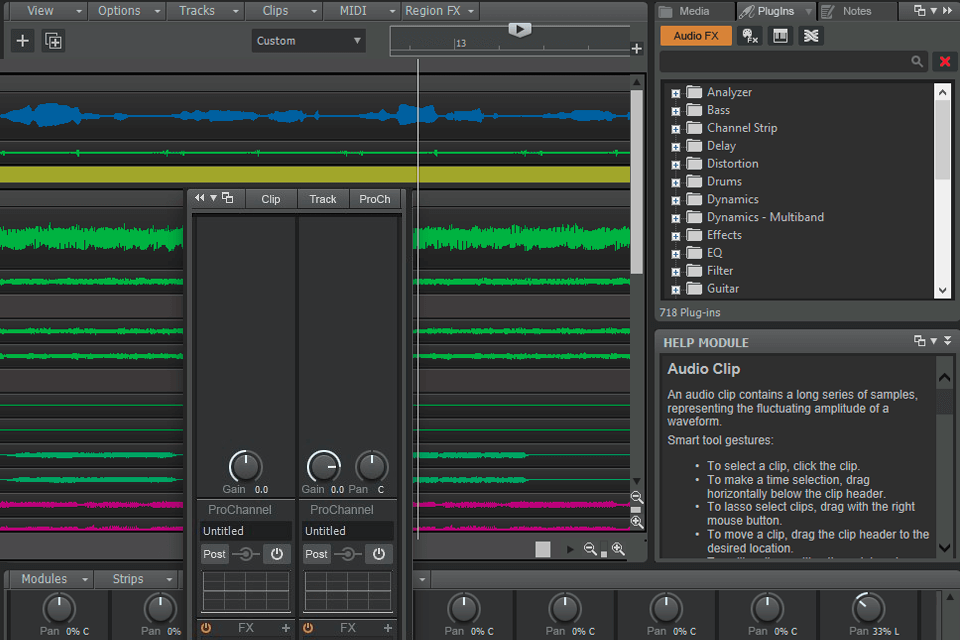Screen dimensions: 960x640
Task: Add an effect to track FX rack
Action: (x=388, y=628)
